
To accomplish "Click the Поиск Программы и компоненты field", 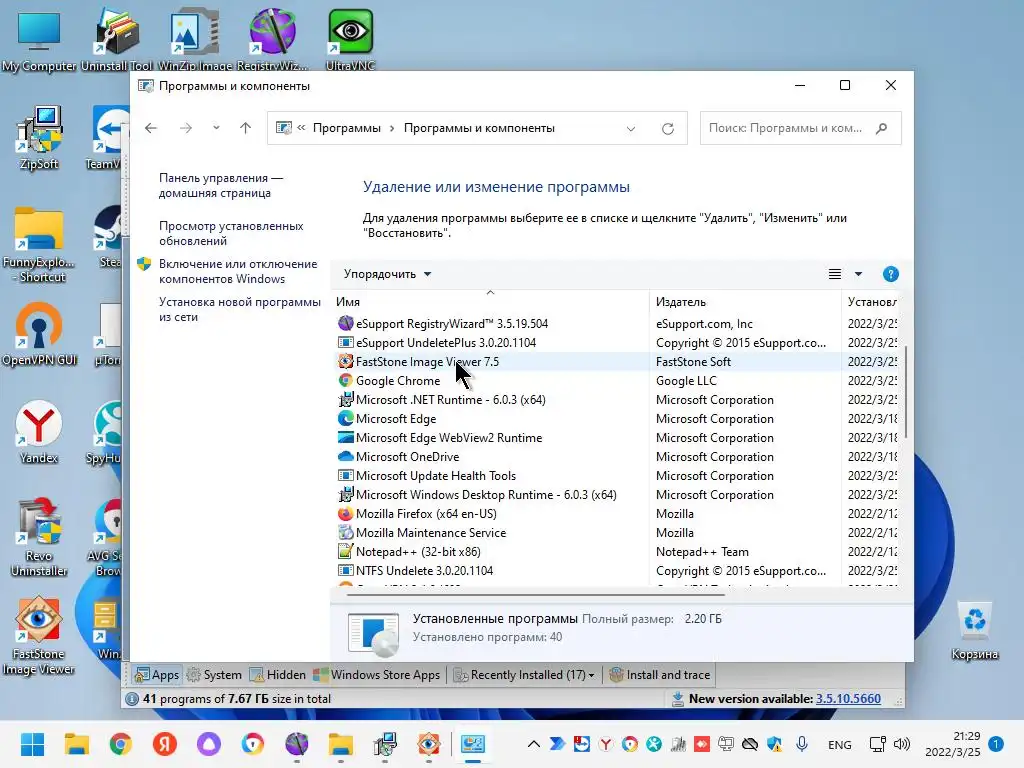I will pyautogui.click(x=801, y=128).
